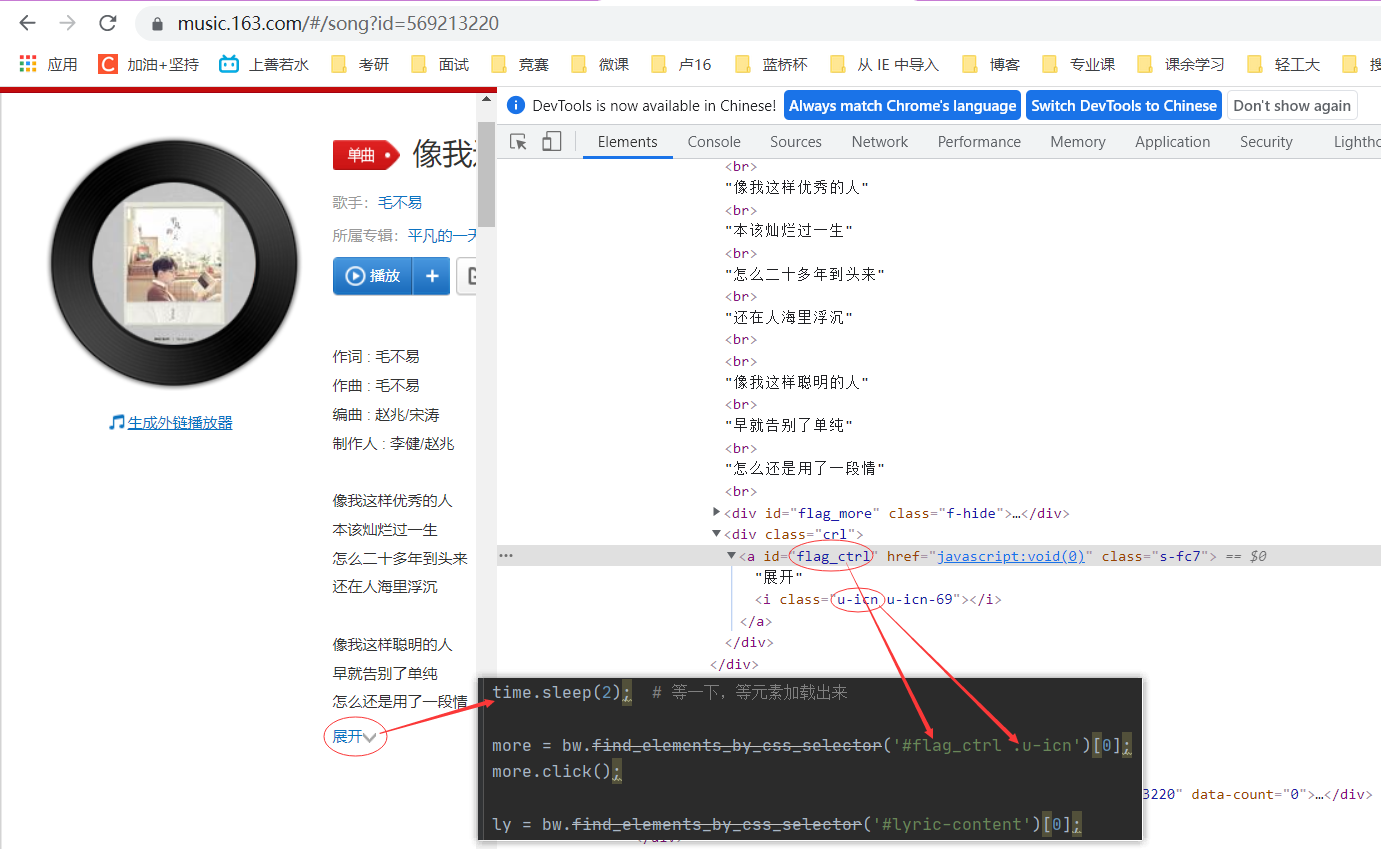Open the Sources tab

(x=796, y=142)
